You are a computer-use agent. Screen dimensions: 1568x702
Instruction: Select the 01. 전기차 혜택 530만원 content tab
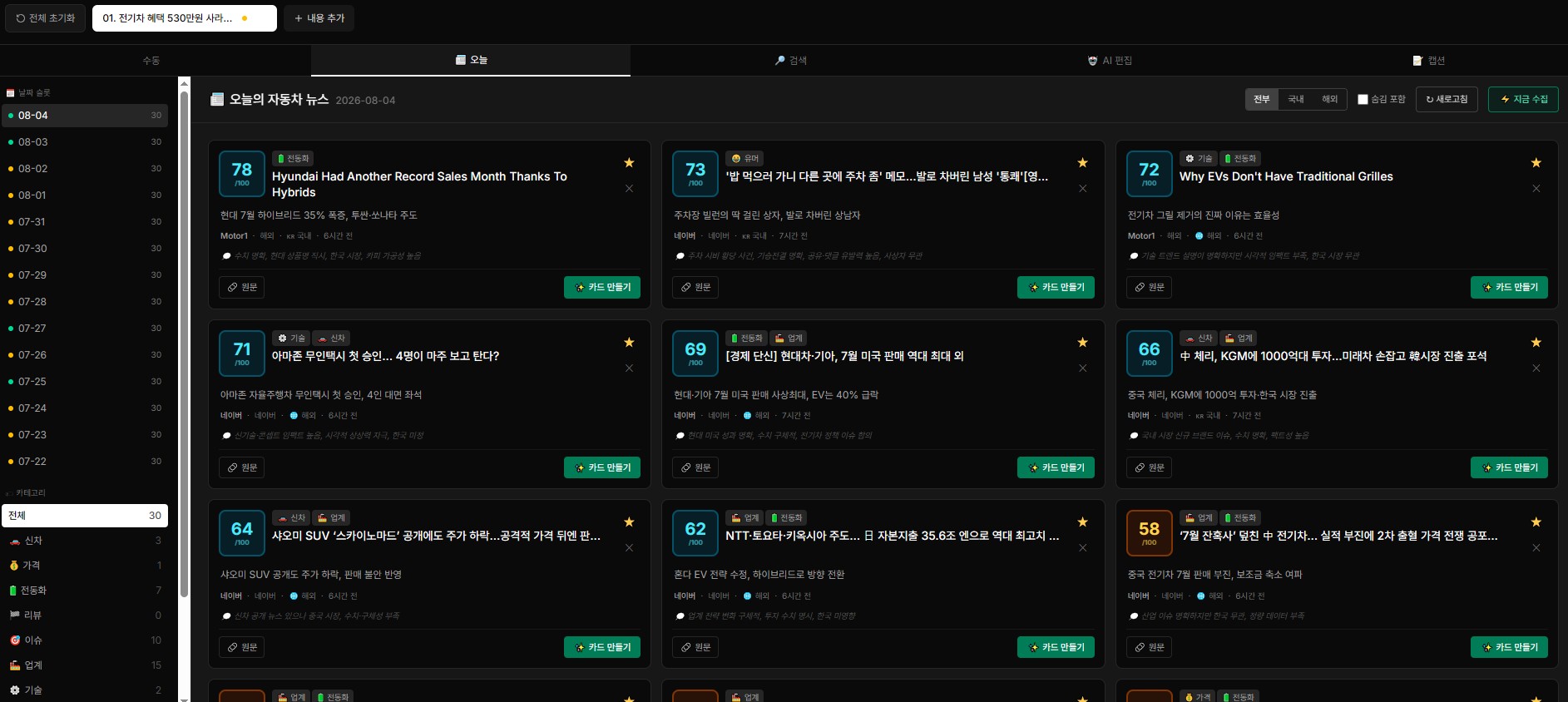(x=185, y=18)
